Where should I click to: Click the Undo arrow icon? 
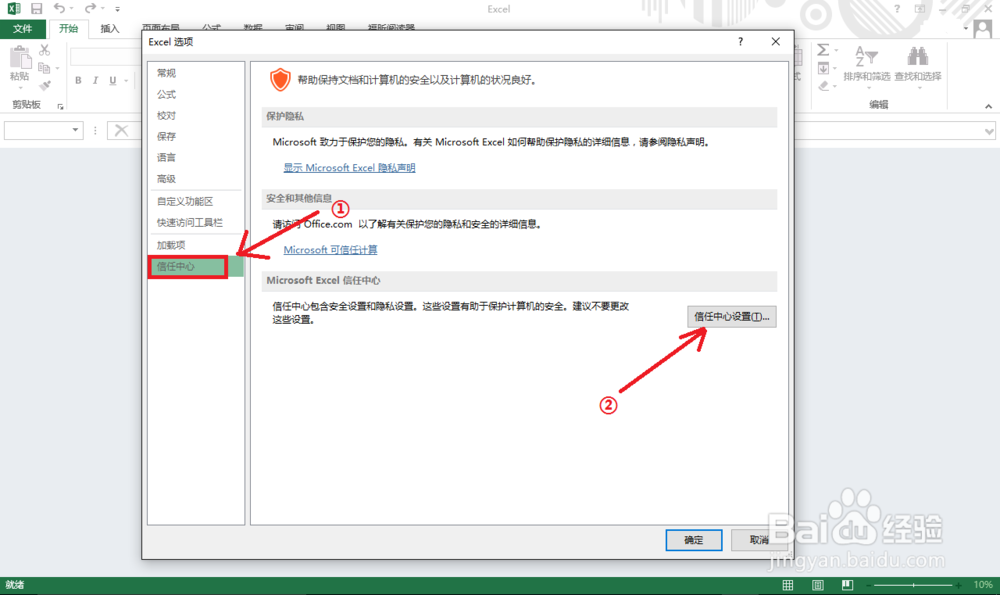tap(59, 8)
